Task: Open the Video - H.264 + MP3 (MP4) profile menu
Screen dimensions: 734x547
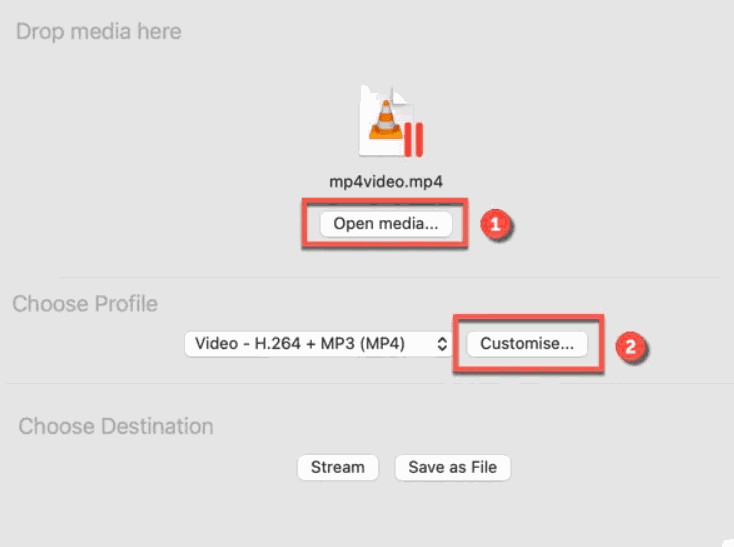Action: pyautogui.click(x=318, y=344)
